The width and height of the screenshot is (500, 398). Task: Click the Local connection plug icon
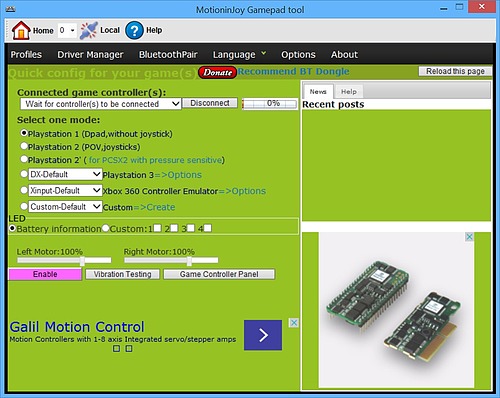pyautogui.click(x=89, y=30)
